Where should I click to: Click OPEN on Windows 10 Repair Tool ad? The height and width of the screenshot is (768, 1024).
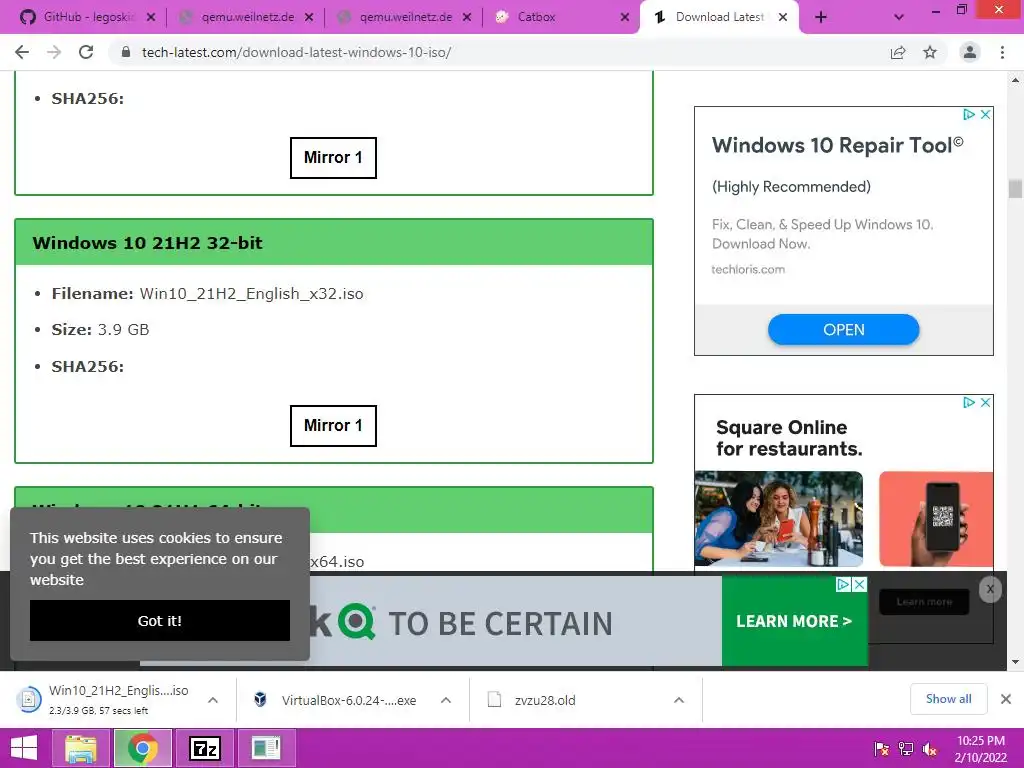[844, 330]
